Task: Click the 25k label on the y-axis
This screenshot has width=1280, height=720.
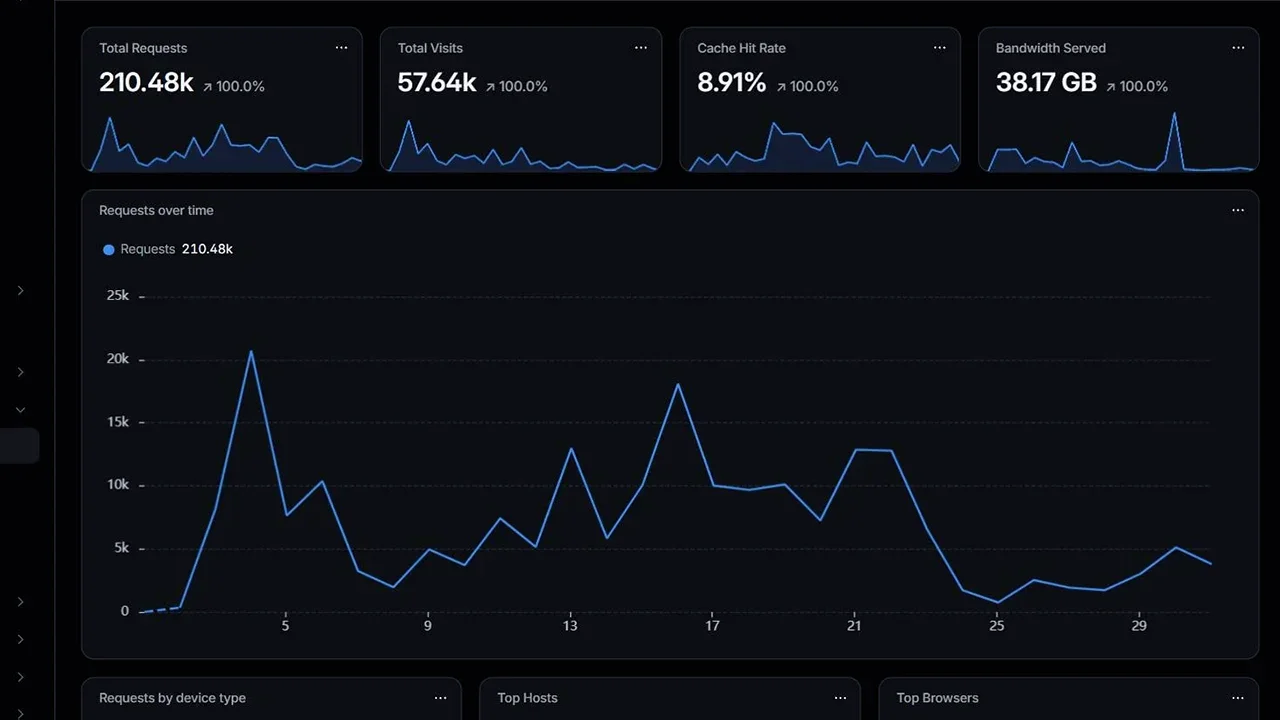Action: pos(118,296)
